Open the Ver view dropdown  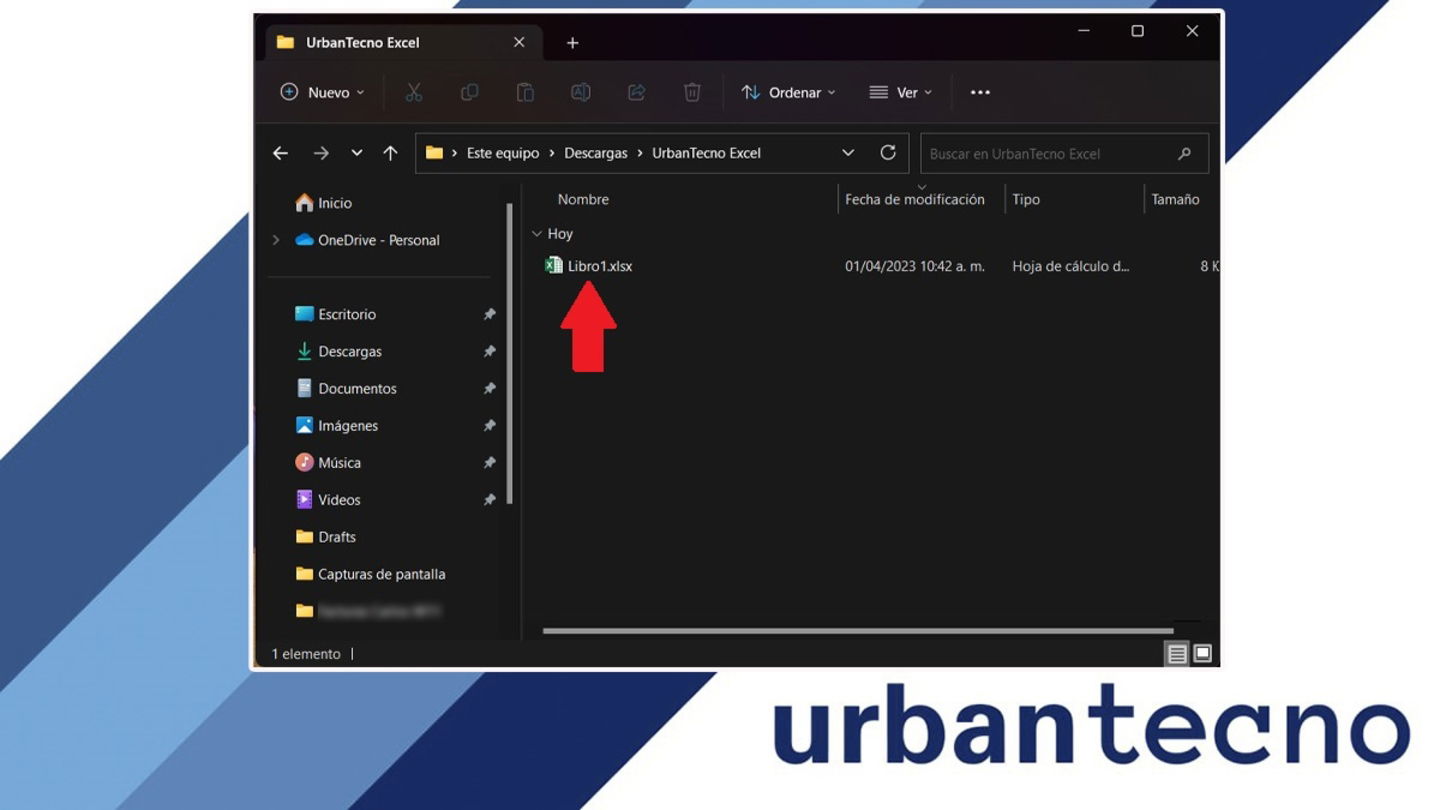tap(900, 92)
